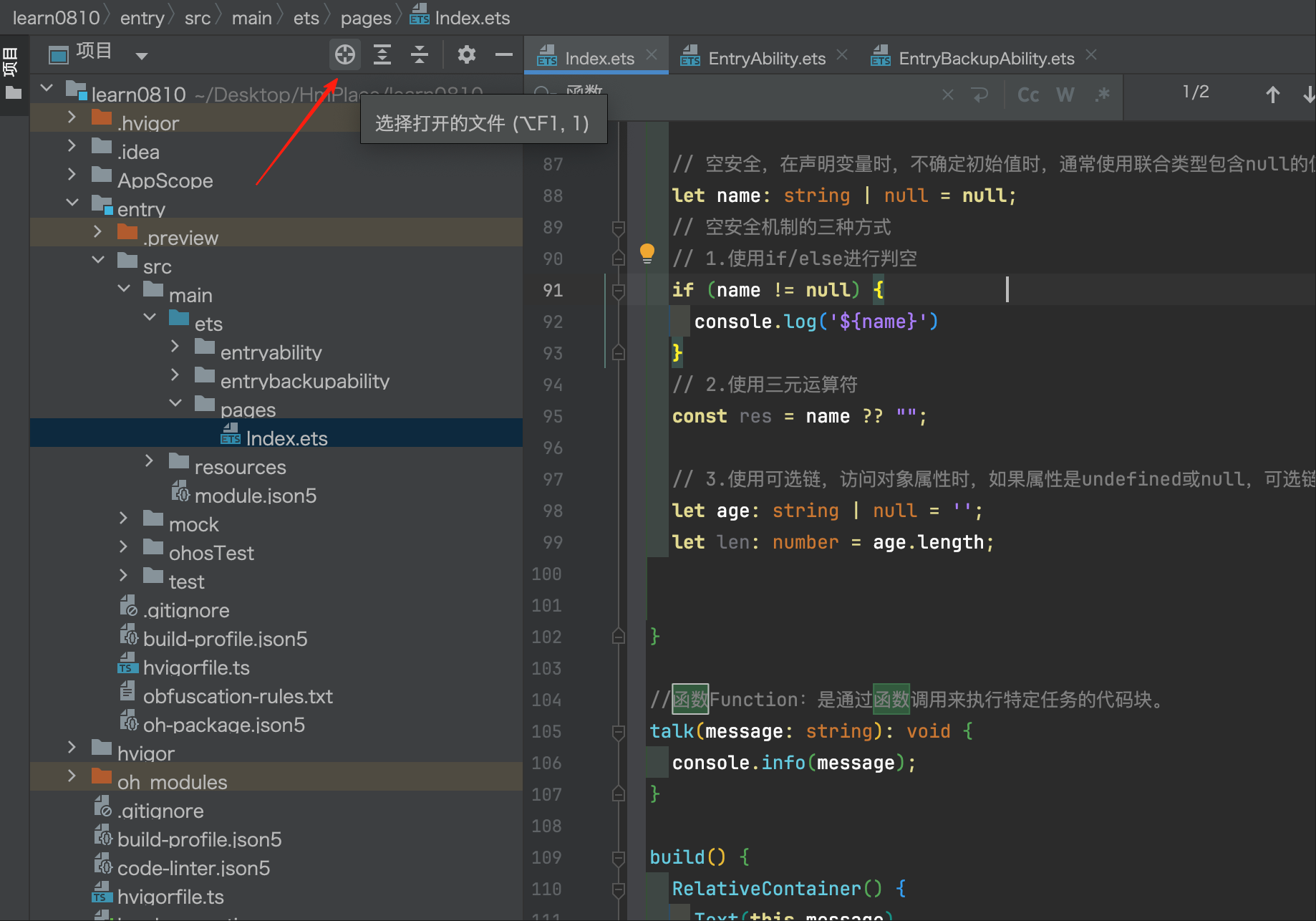Go to next search occurrence arrow
This screenshot has height=921, width=1316.
(x=1308, y=95)
